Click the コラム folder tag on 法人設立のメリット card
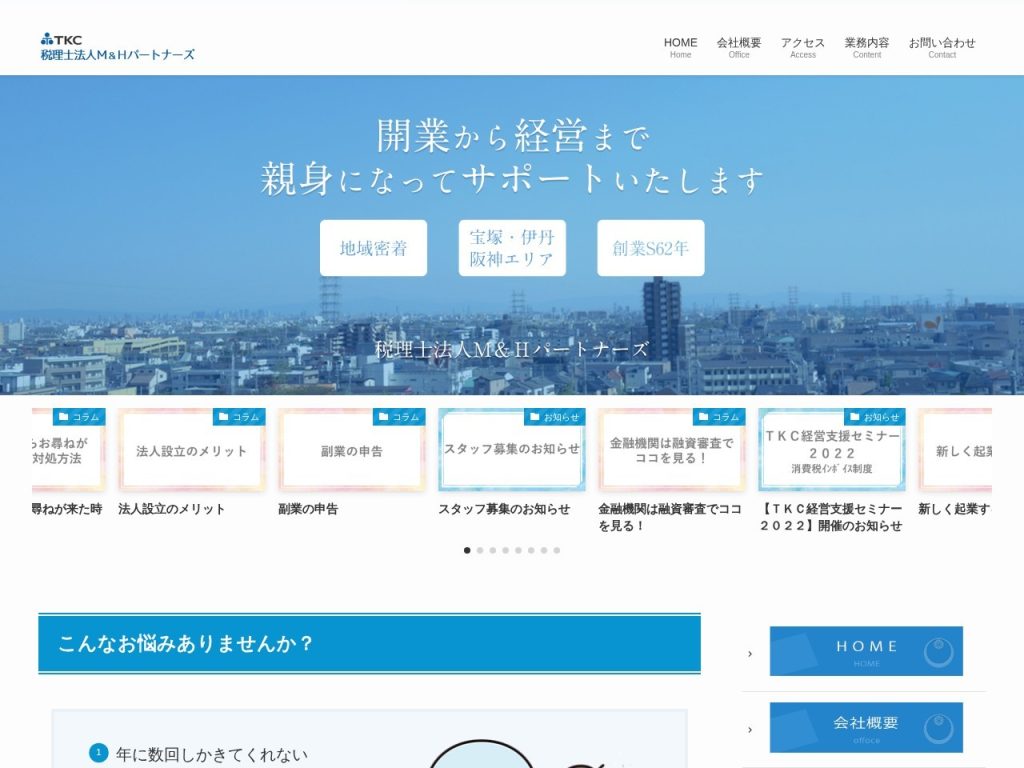The width and height of the screenshot is (1024, 768). 239,417
